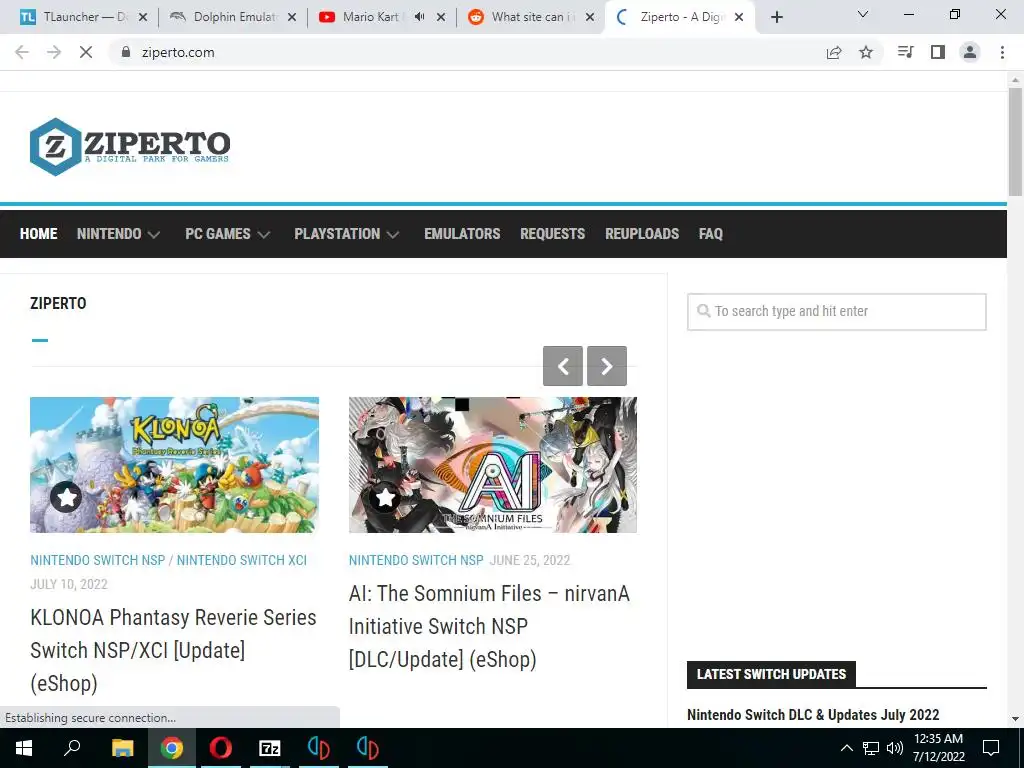The image size is (1024, 768).
Task: Open File Explorer from taskbar
Action: click(122, 748)
